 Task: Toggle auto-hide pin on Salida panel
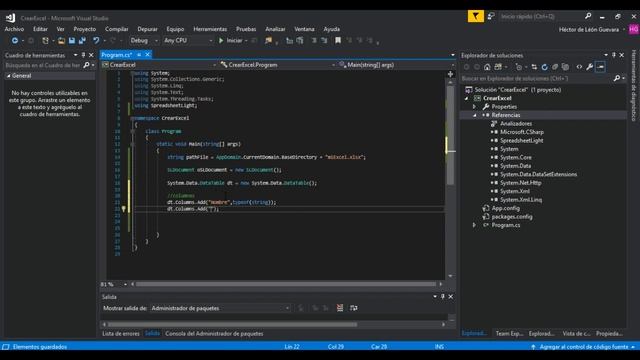(x=442, y=297)
